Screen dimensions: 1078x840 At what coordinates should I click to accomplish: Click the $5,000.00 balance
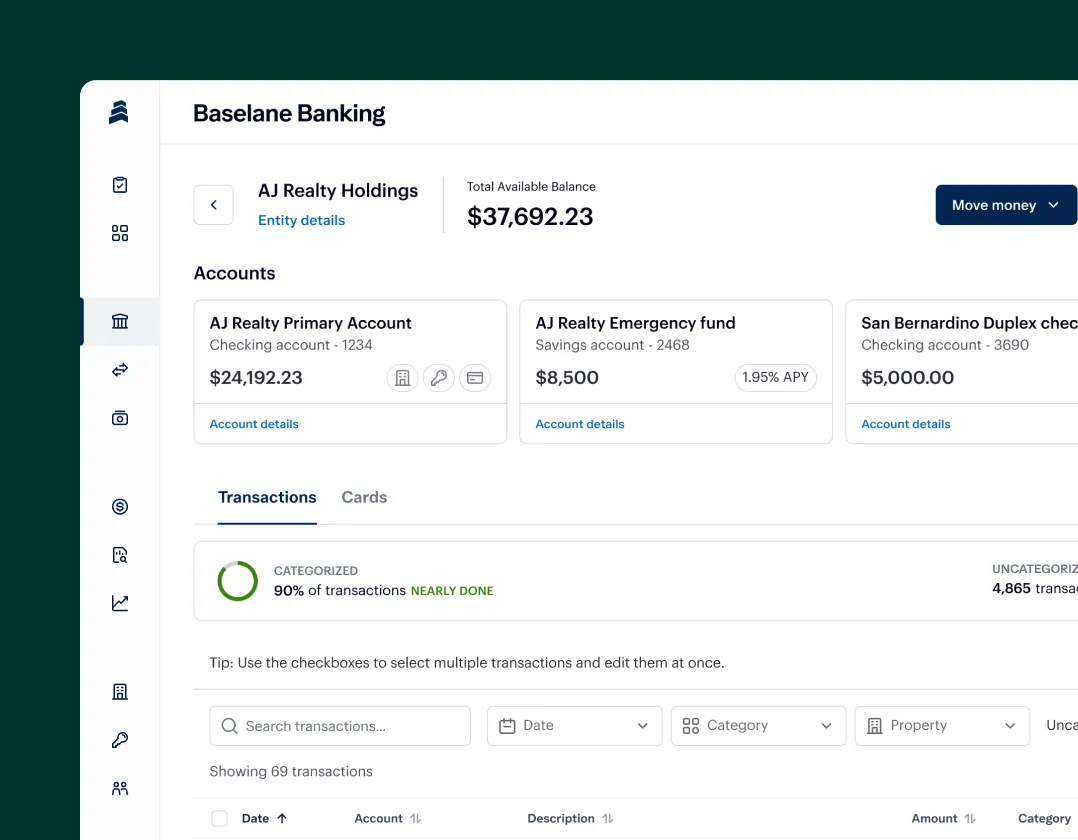[908, 378]
